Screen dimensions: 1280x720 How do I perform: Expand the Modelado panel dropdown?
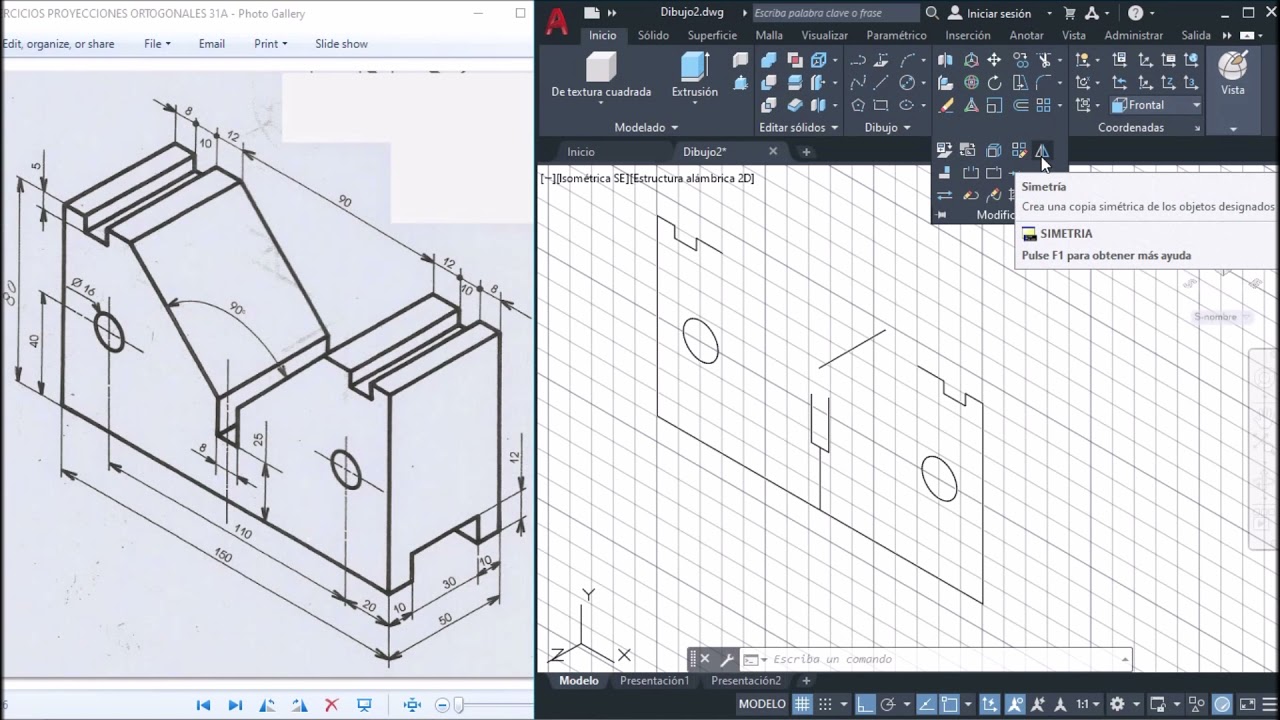click(674, 128)
